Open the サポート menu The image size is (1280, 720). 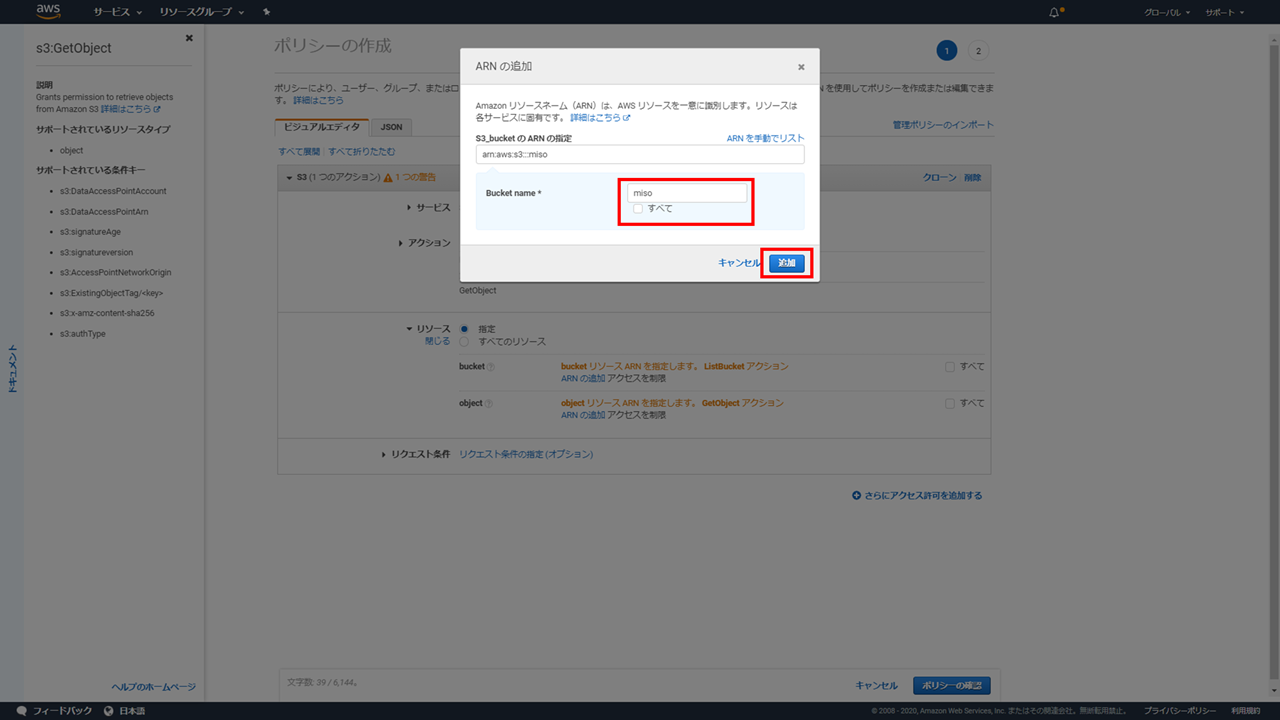(1224, 12)
